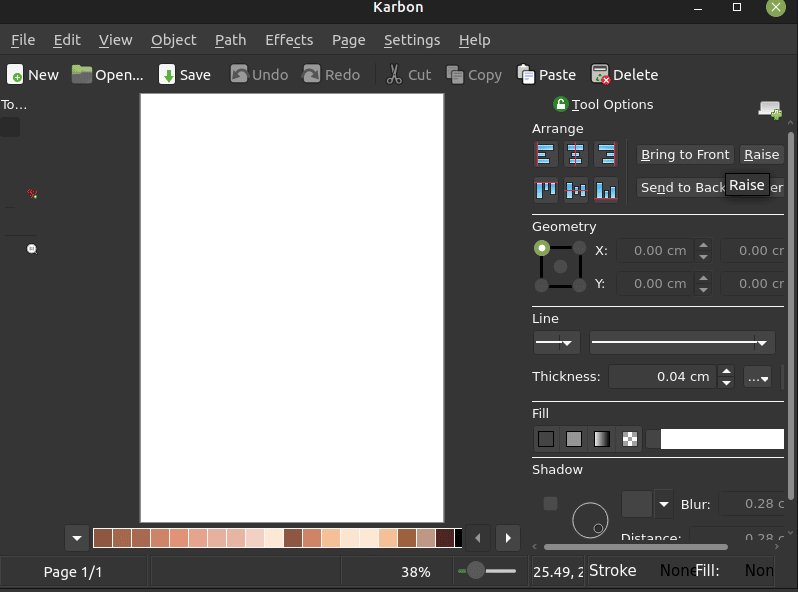Click the Redo toolbar button

coord(331,75)
